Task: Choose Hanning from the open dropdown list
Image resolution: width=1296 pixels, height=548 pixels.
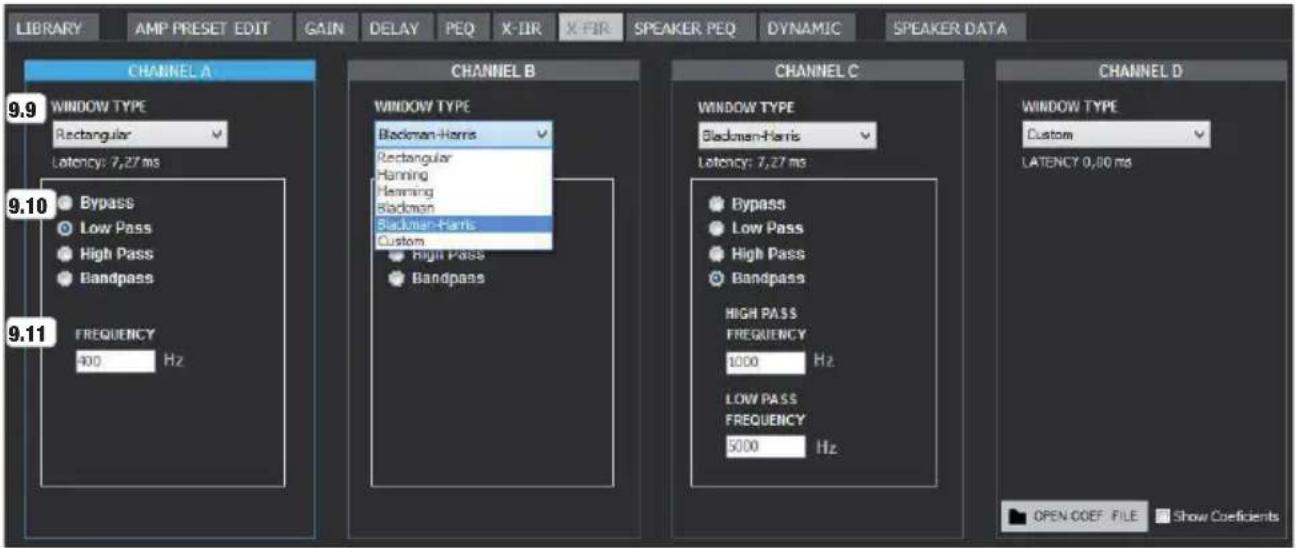Action: [x=462, y=174]
